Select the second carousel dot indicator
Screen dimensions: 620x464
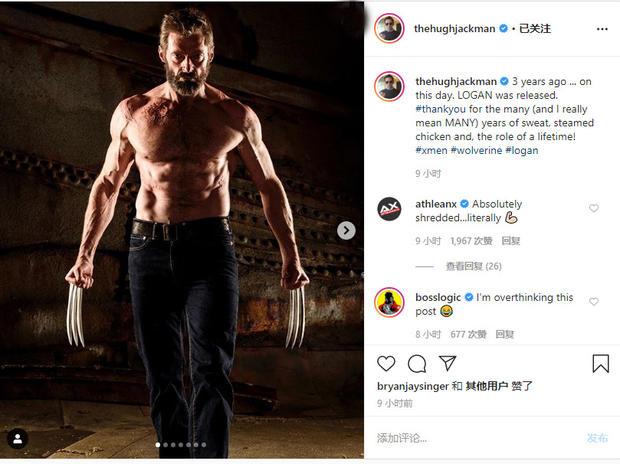(166, 445)
